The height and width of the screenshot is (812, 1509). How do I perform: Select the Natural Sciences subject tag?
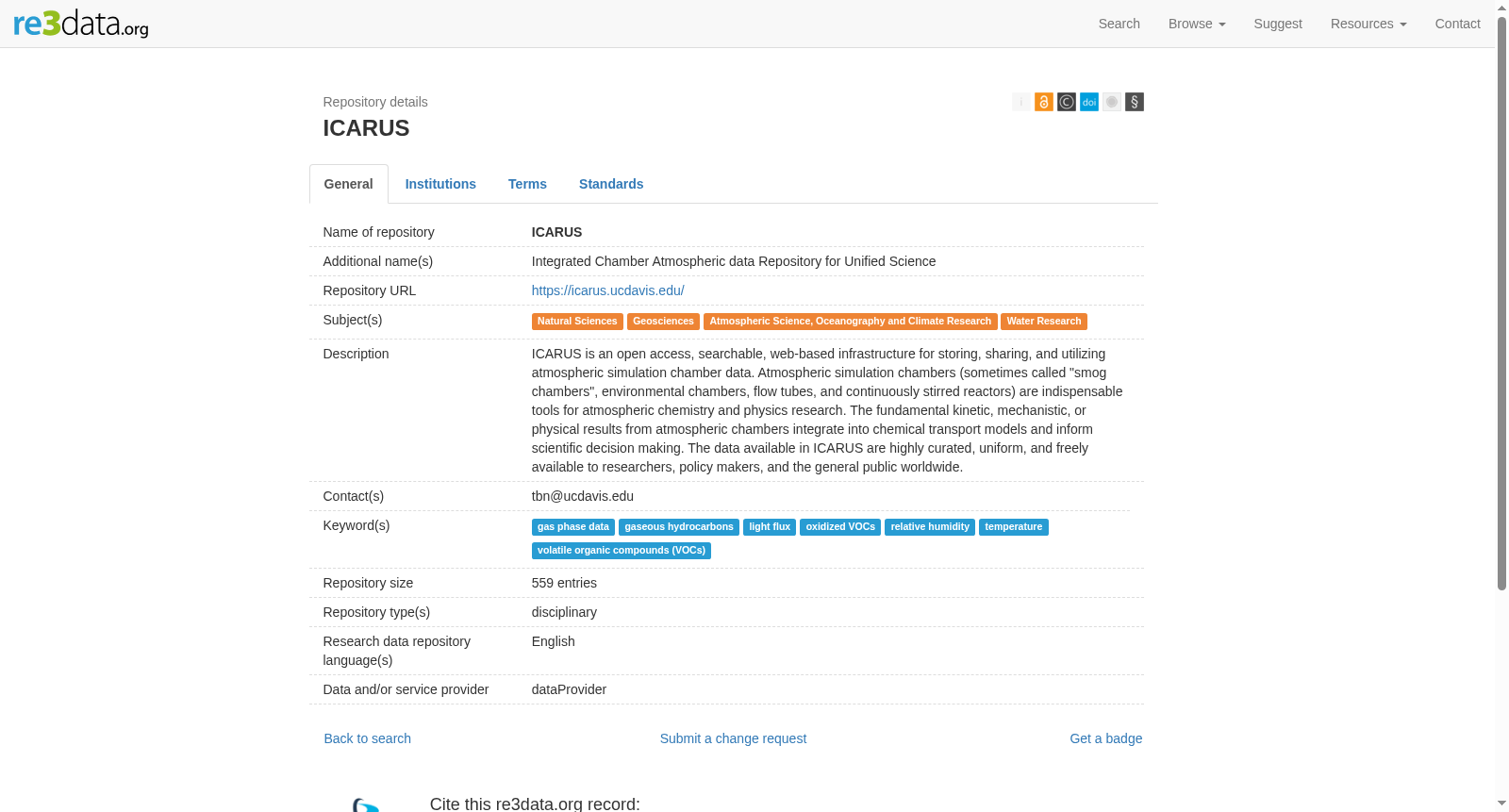click(x=577, y=322)
